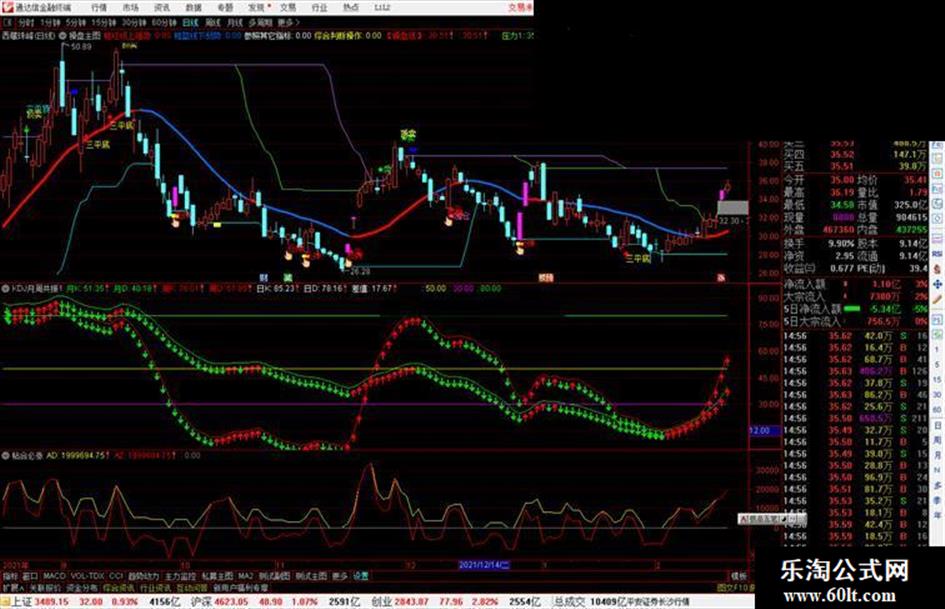Open the 发现 menu

pos(257,7)
